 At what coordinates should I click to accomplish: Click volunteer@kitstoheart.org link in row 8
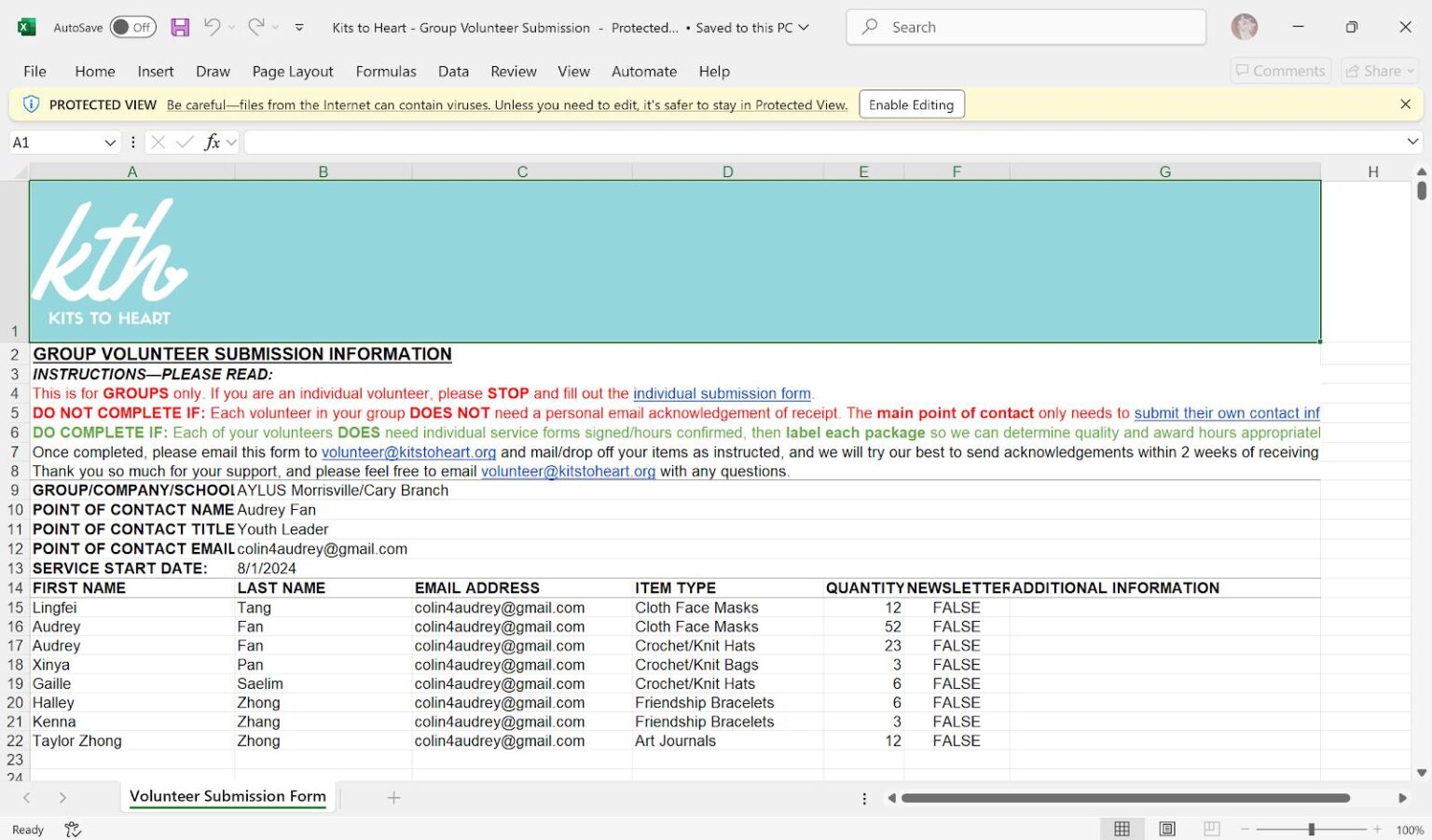568,472
